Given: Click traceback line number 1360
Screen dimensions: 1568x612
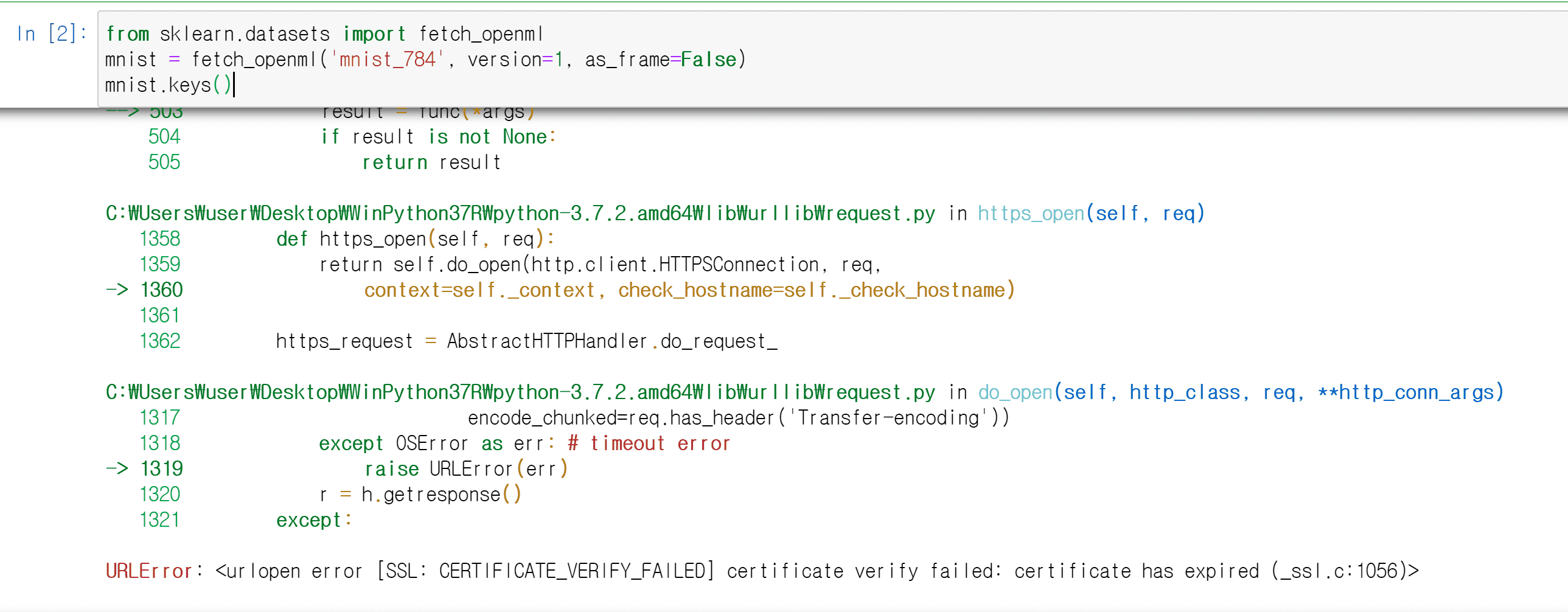Looking at the screenshot, I should (x=161, y=290).
